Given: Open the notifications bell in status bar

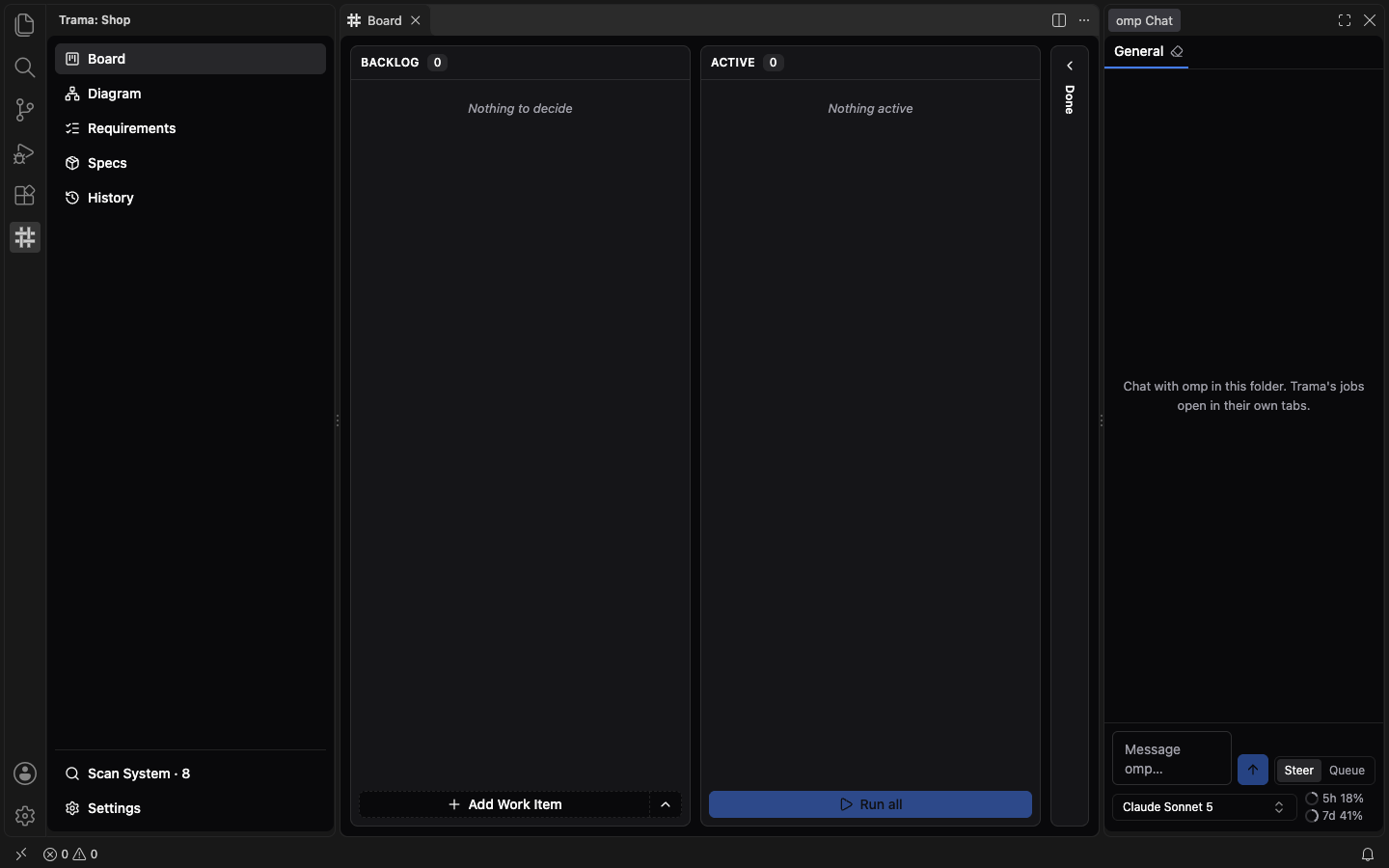Looking at the screenshot, I should (x=1368, y=854).
